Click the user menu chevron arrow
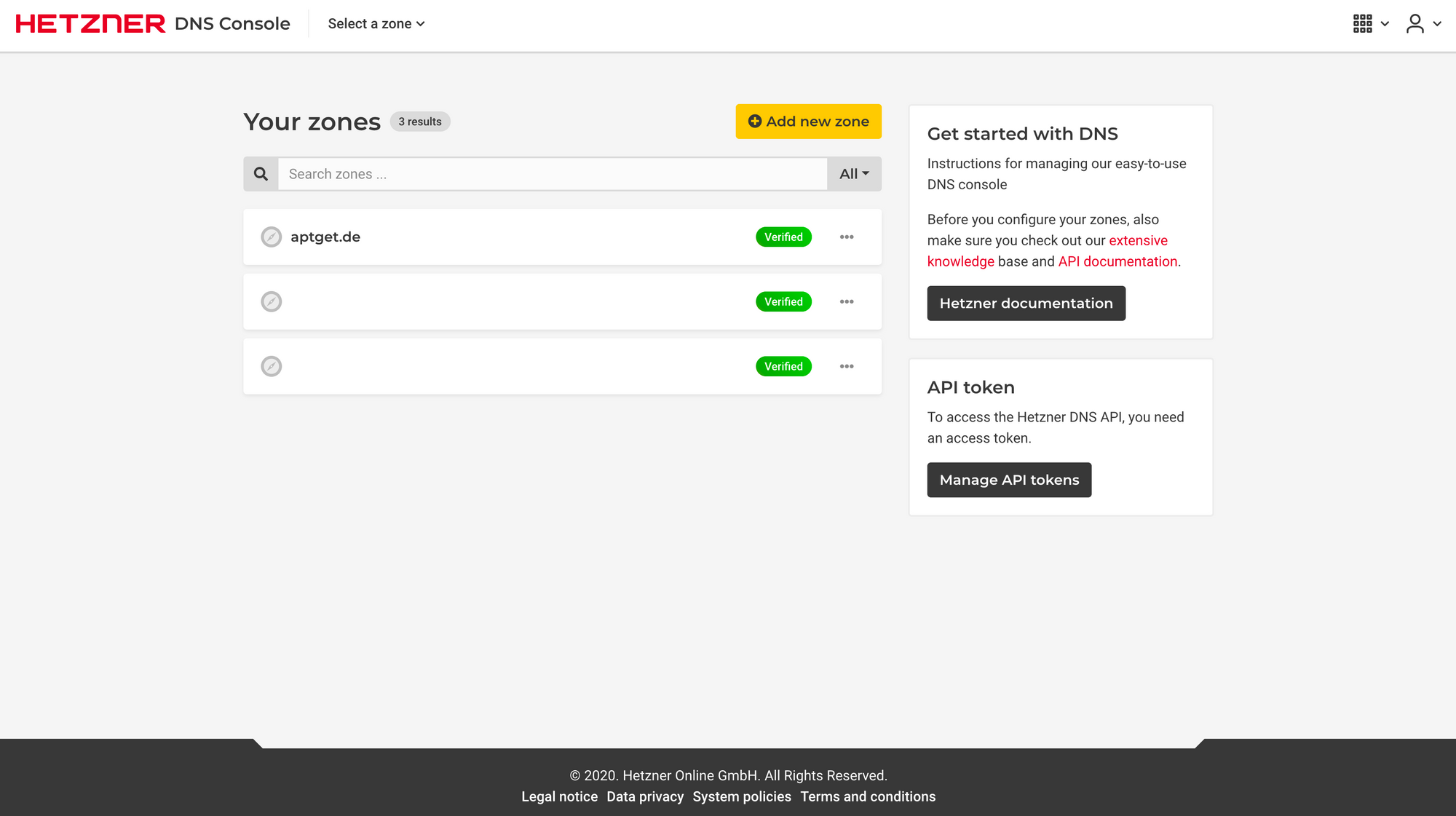 click(1437, 24)
